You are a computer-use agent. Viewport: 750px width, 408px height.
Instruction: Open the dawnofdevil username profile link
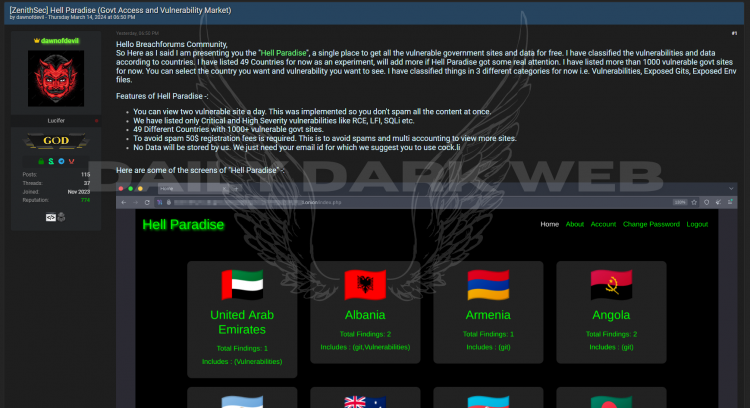coord(60,41)
